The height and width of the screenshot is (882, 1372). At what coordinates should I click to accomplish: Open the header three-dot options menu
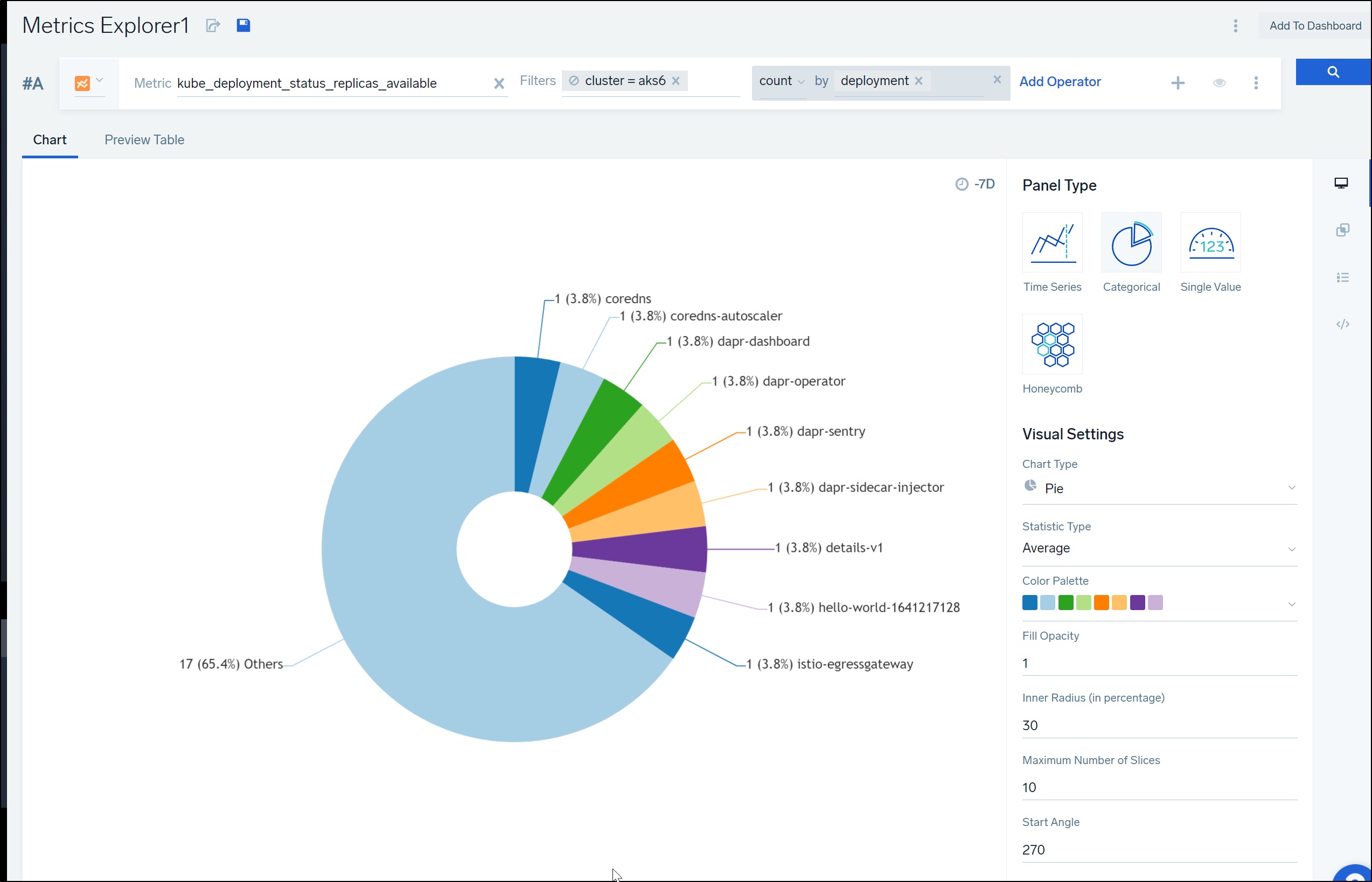pyautogui.click(x=1236, y=26)
